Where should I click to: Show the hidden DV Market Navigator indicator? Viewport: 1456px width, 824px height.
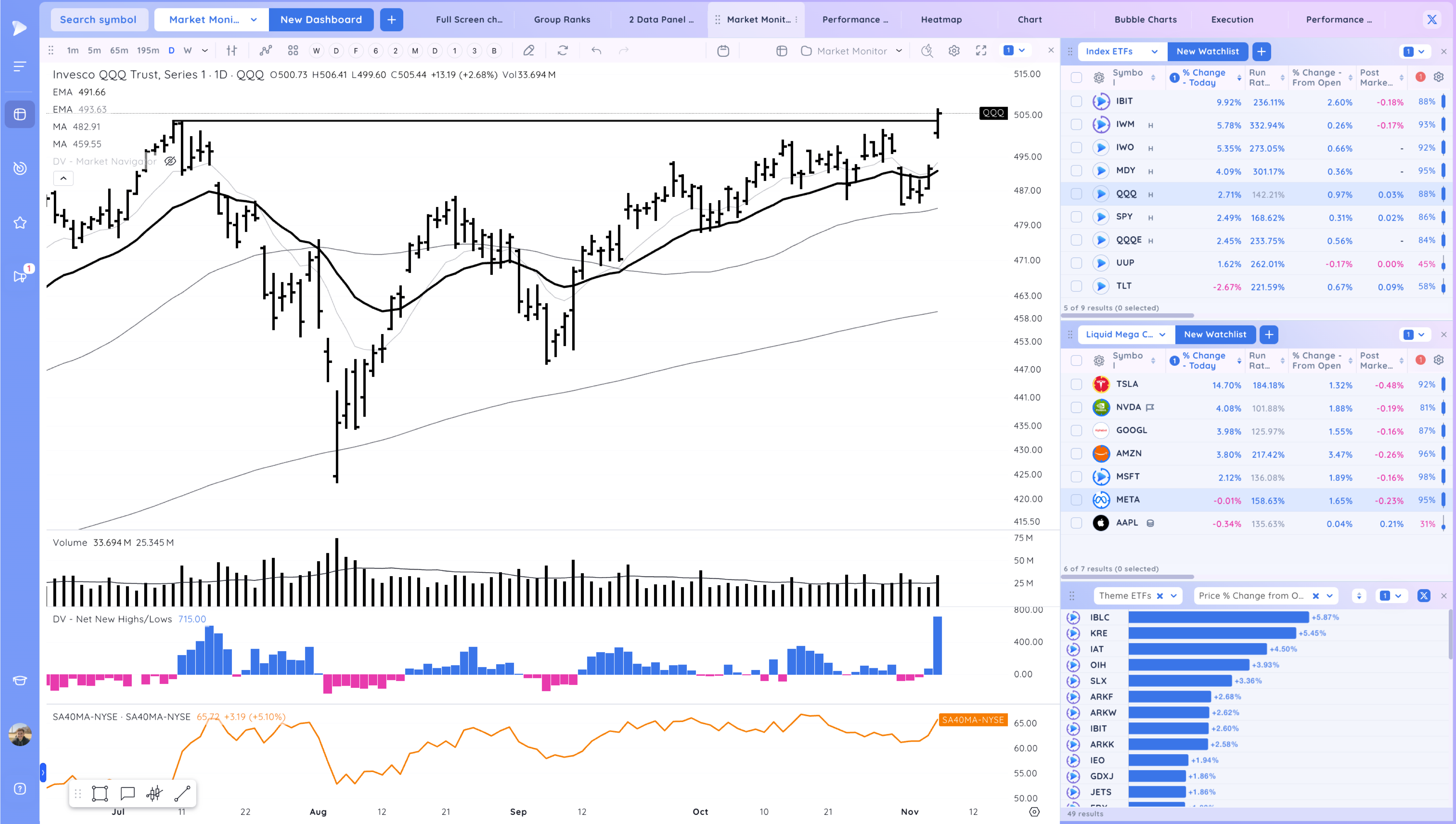point(170,161)
